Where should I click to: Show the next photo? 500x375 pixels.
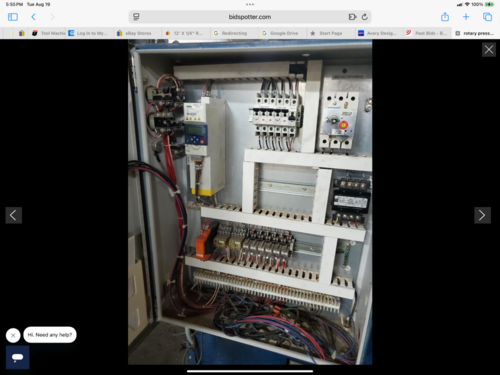(x=482, y=215)
